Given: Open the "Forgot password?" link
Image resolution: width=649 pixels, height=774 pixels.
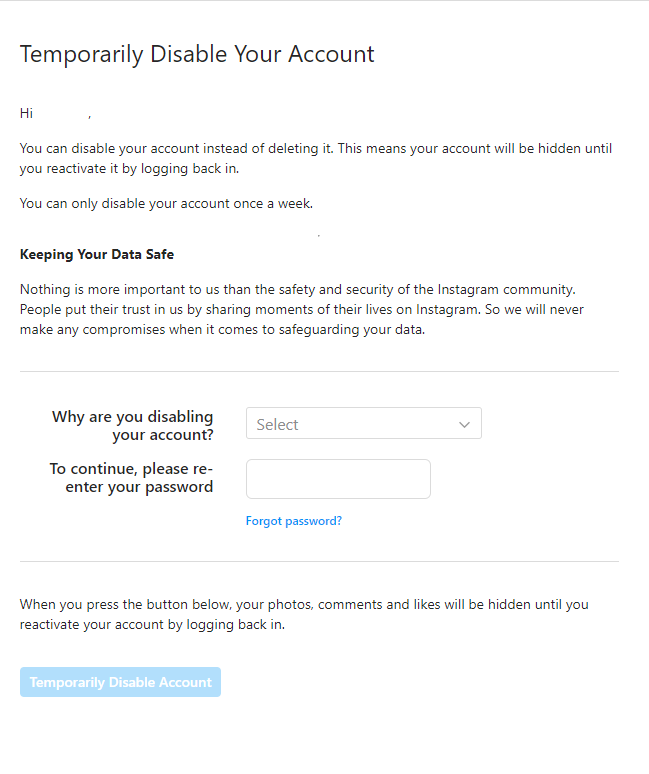Looking at the screenshot, I should tap(294, 521).
